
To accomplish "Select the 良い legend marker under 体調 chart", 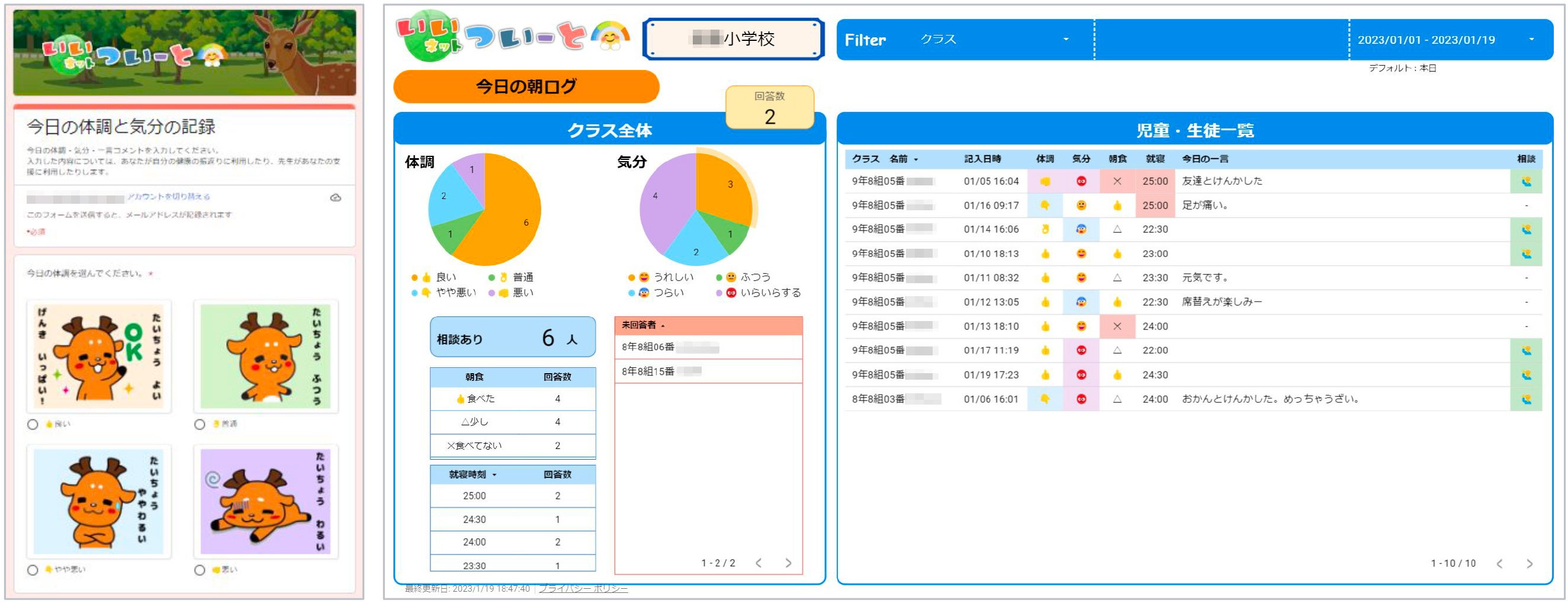I will 415,278.
